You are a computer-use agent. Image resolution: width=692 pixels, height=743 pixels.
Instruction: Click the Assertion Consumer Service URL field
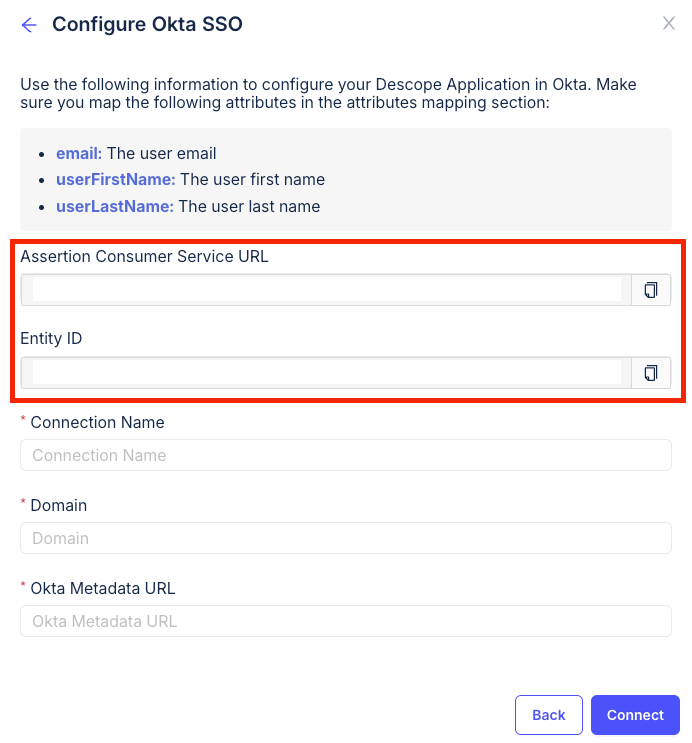click(326, 290)
